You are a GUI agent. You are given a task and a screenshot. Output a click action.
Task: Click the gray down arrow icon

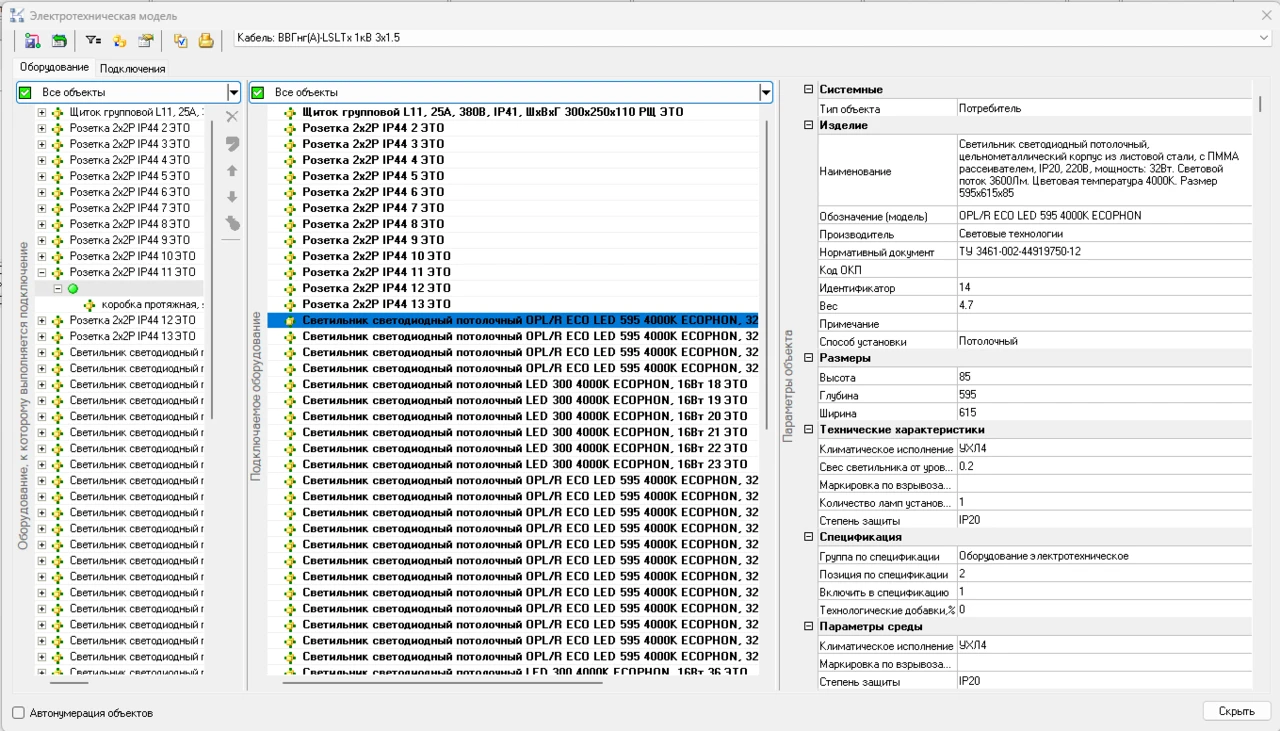232,197
